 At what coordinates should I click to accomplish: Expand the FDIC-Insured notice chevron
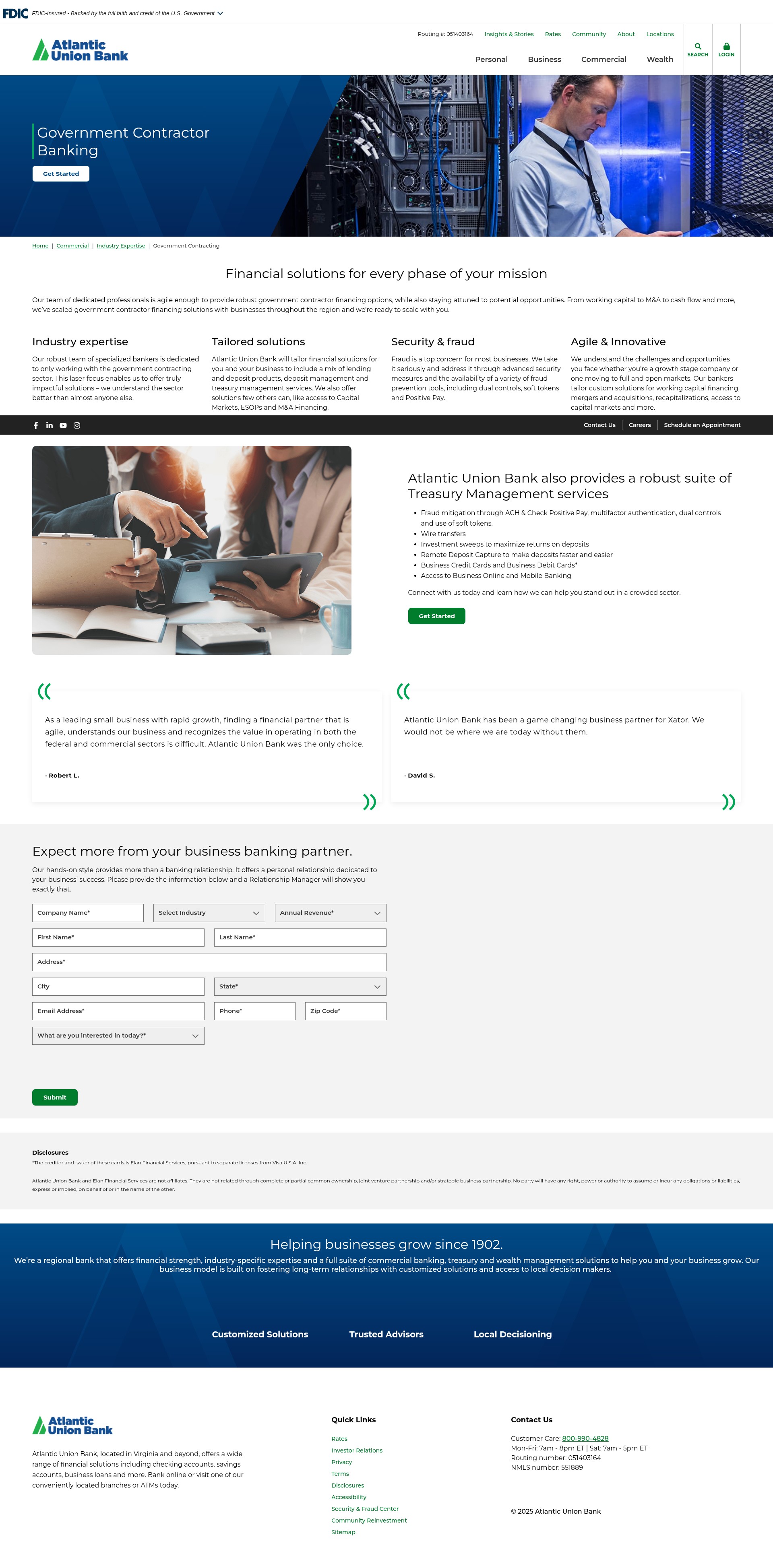point(221,13)
